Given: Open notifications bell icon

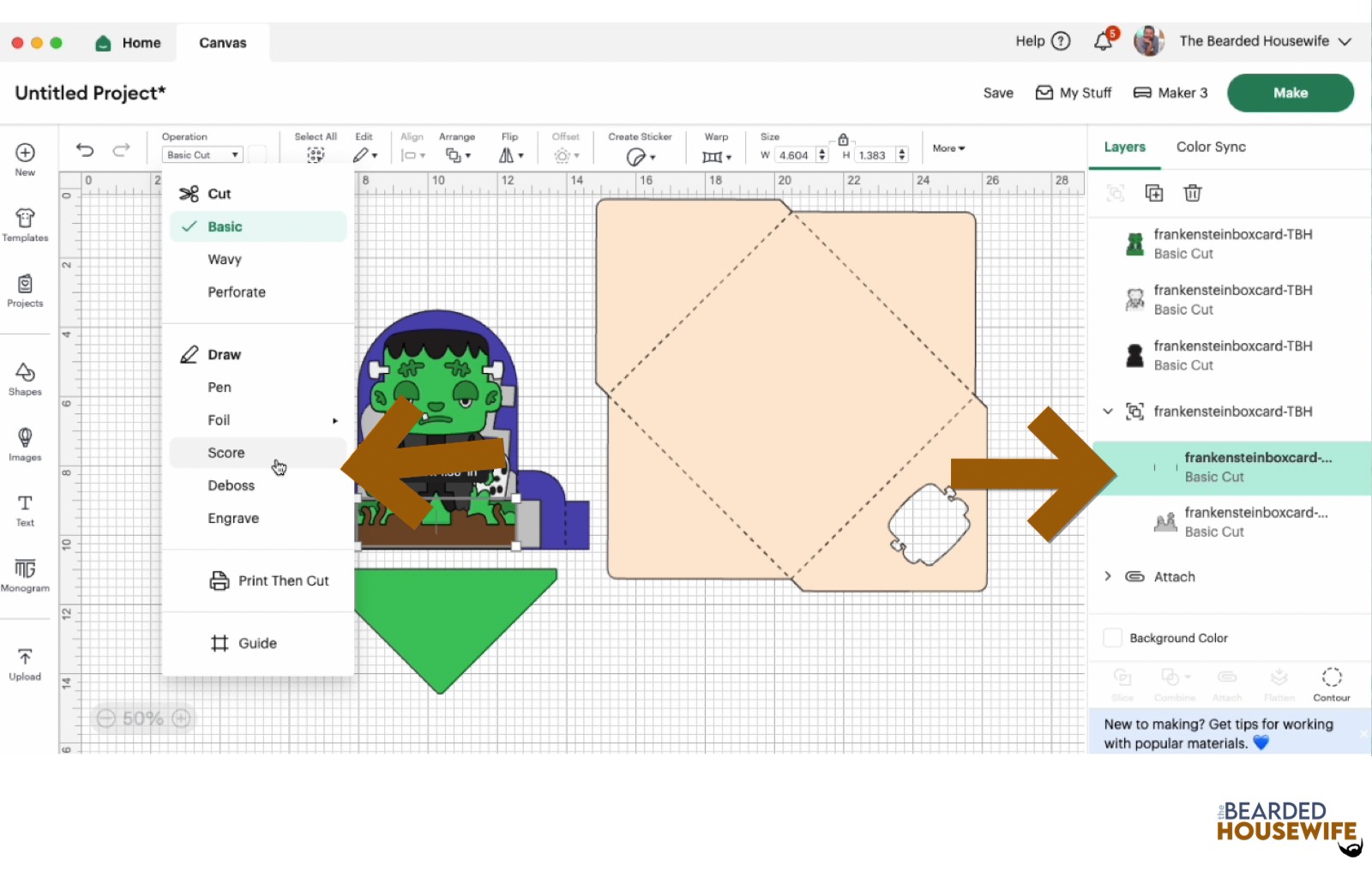Looking at the screenshot, I should [x=1104, y=41].
